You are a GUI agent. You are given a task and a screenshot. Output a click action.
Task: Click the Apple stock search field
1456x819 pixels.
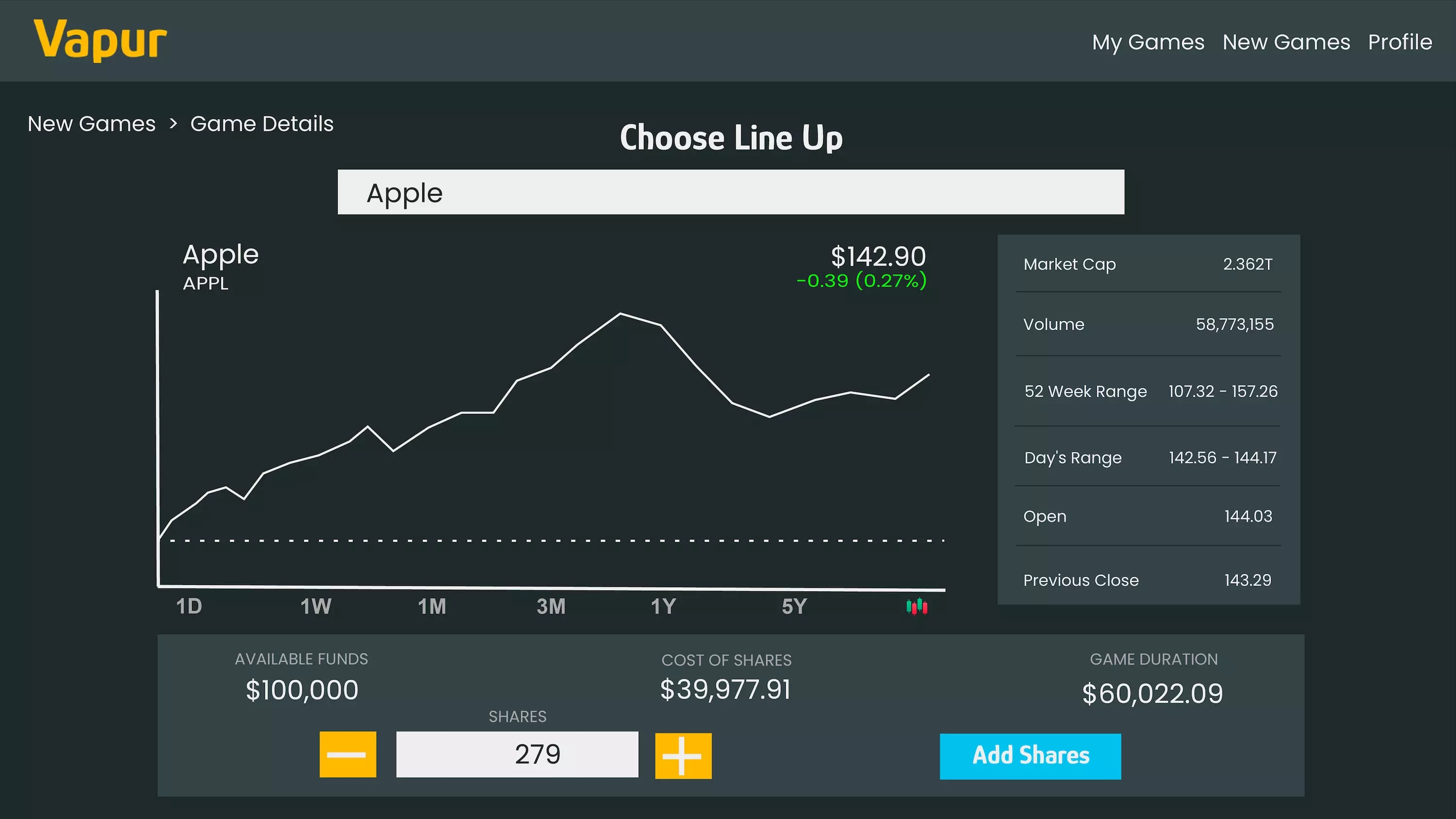click(x=730, y=192)
